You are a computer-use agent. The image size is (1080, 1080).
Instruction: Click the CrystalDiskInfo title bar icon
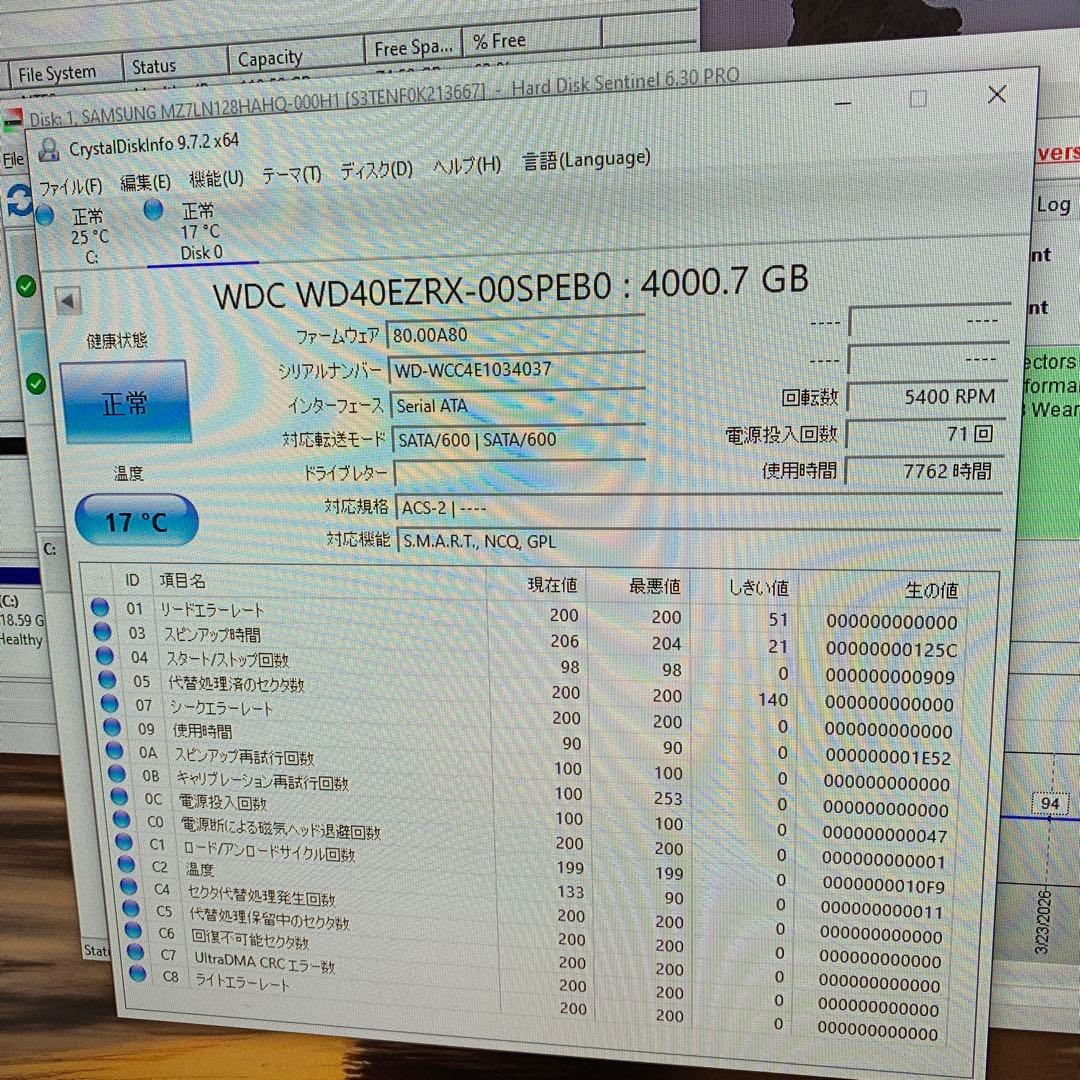[49, 150]
